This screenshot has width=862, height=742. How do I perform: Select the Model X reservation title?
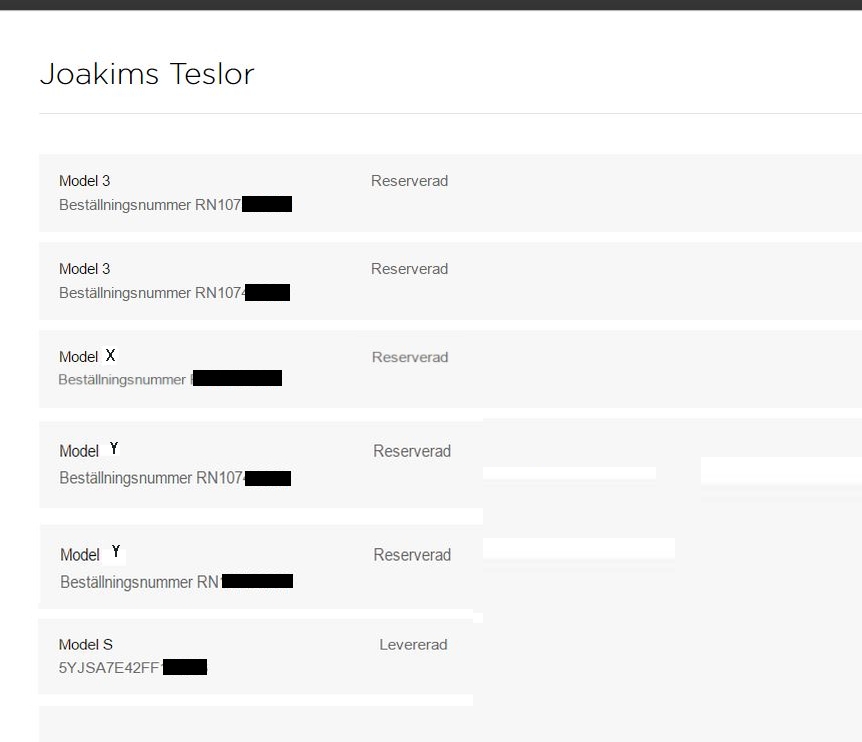(87, 356)
